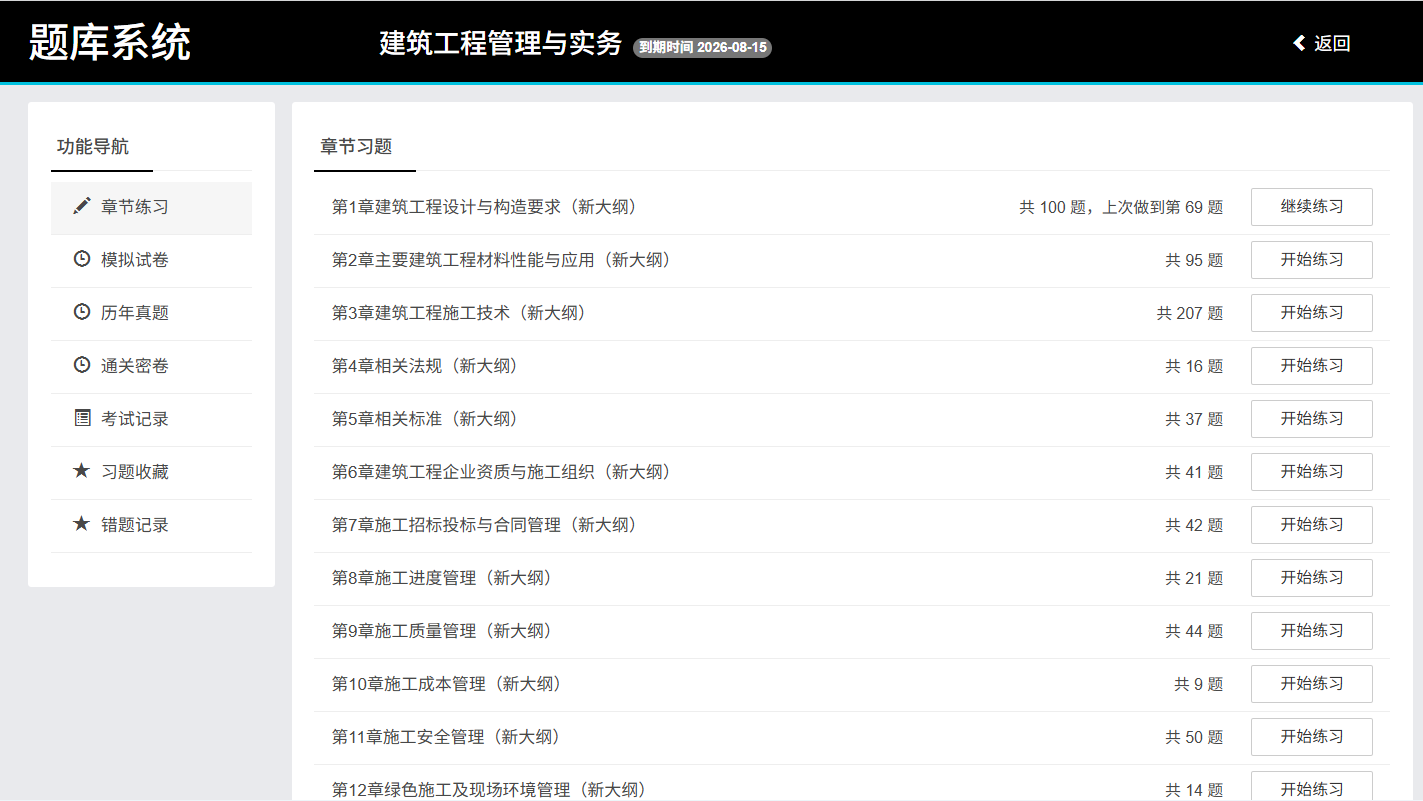1423x801 pixels.
Task: Open chapter title 第5章相关标准
Action: point(425,419)
